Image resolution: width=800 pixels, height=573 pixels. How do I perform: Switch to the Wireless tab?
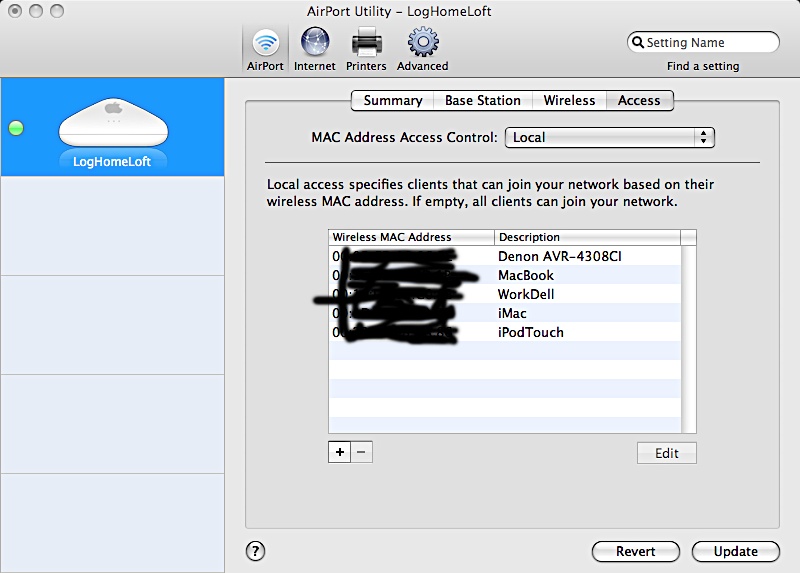(569, 101)
